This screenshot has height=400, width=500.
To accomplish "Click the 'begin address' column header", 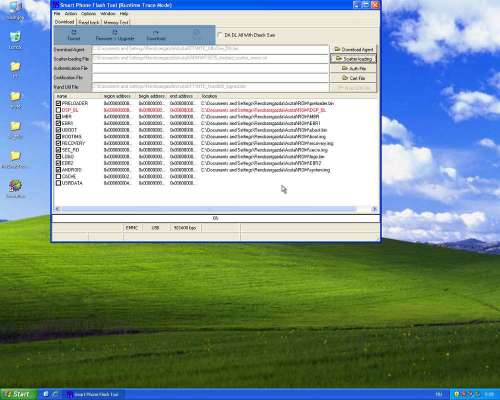I will [x=152, y=96].
